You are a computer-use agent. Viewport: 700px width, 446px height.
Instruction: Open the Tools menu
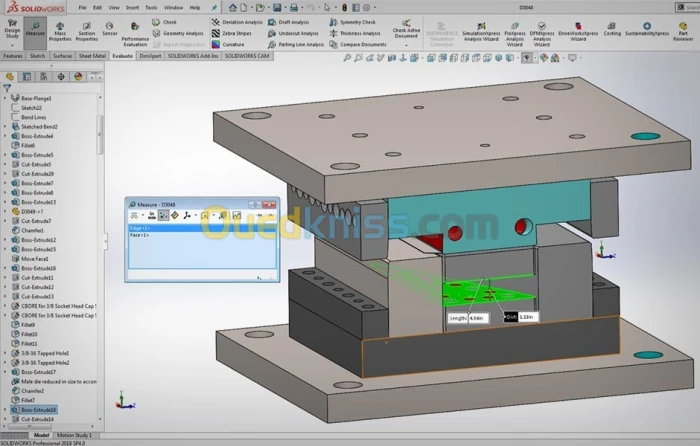[x=151, y=8]
